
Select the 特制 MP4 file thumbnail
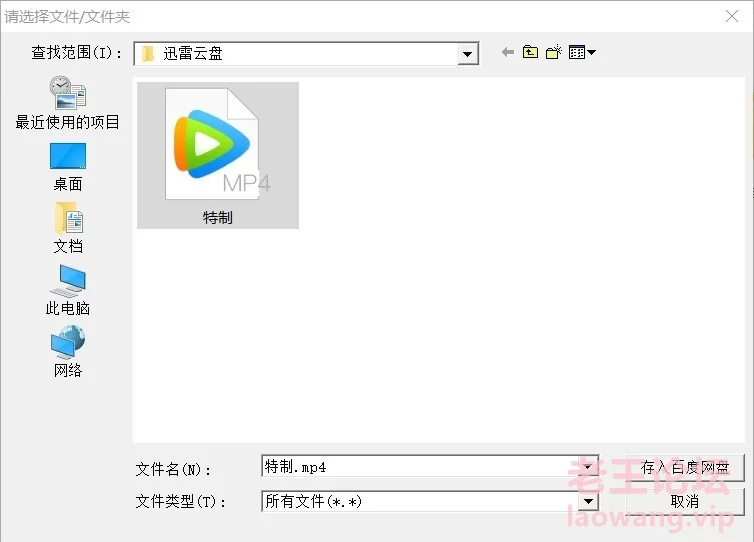click(x=218, y=155)
